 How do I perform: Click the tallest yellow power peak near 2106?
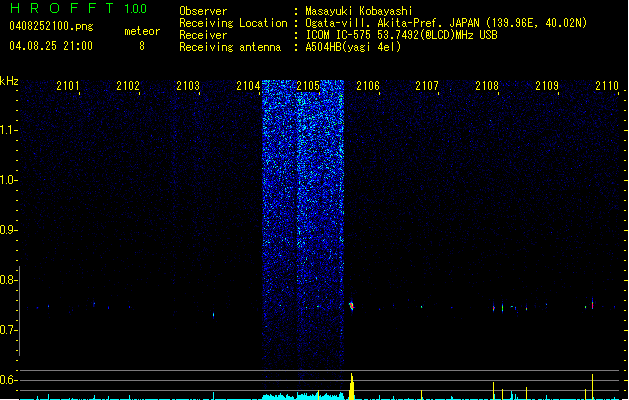352,386
